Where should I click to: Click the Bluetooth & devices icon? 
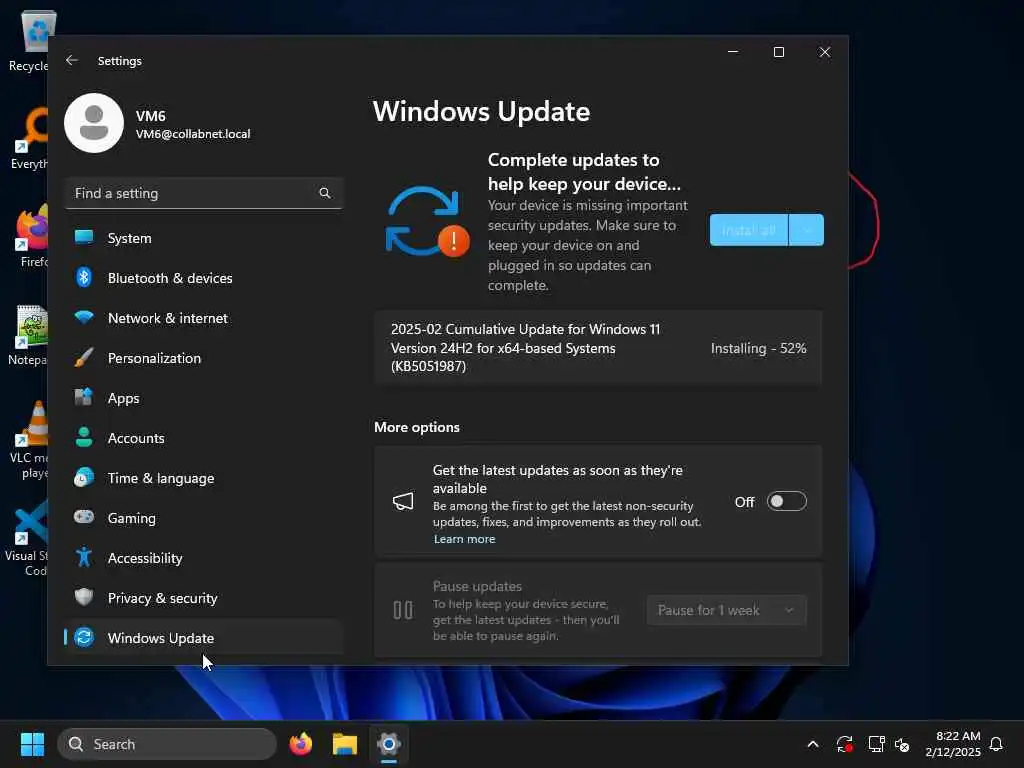(84, 278)
